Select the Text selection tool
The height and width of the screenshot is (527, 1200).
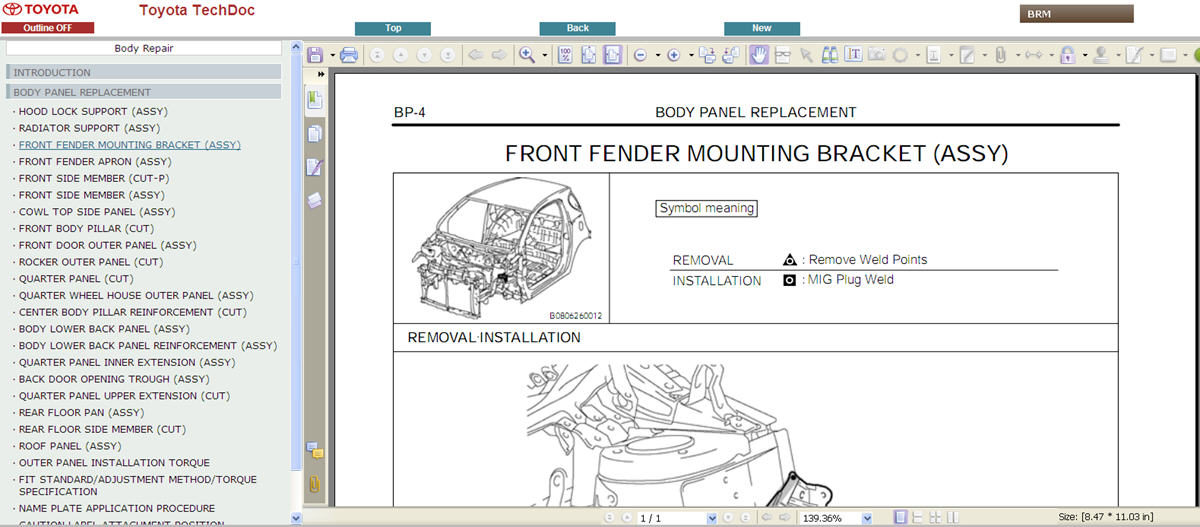tap(853, 55)
